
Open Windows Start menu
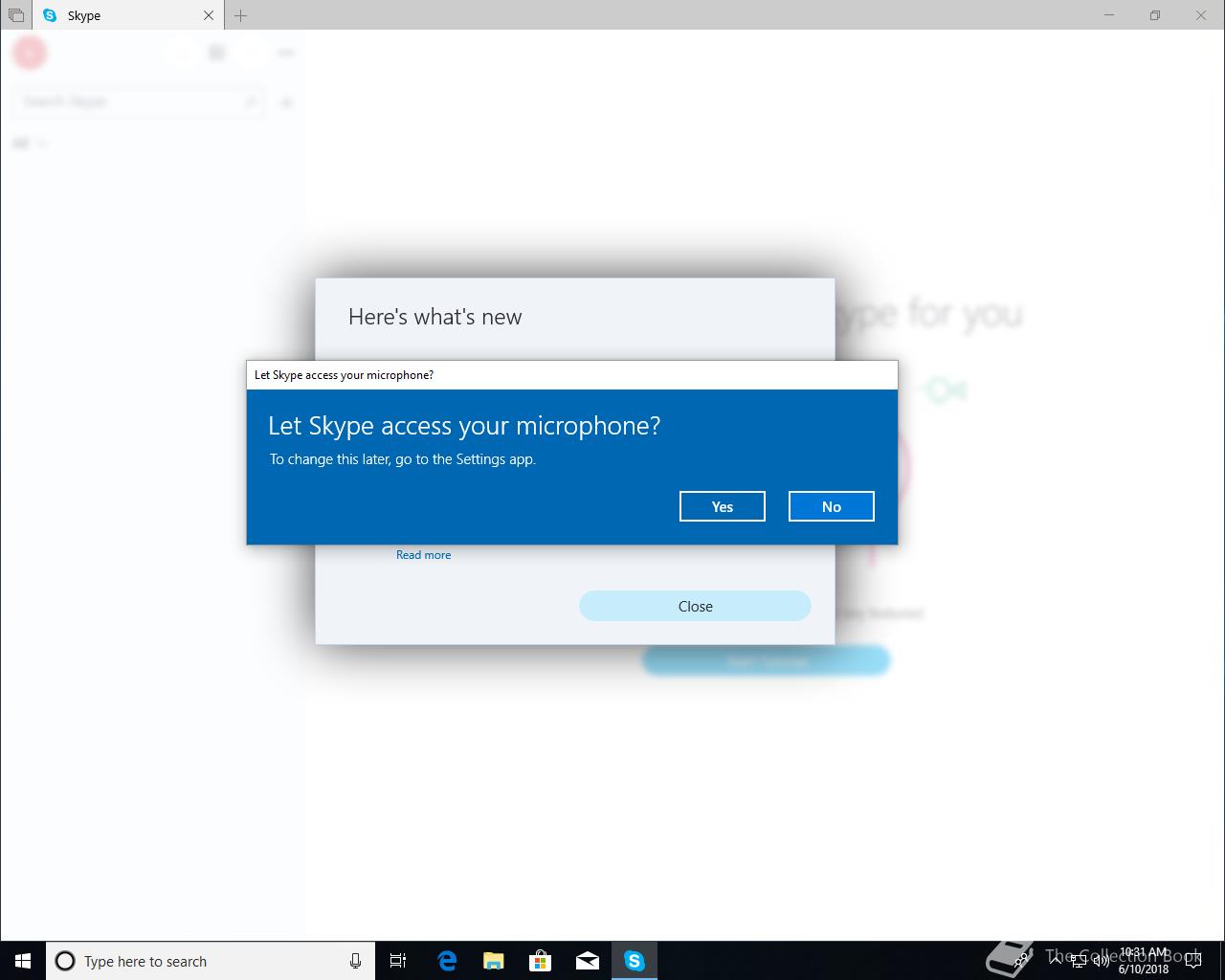(23, 961)
